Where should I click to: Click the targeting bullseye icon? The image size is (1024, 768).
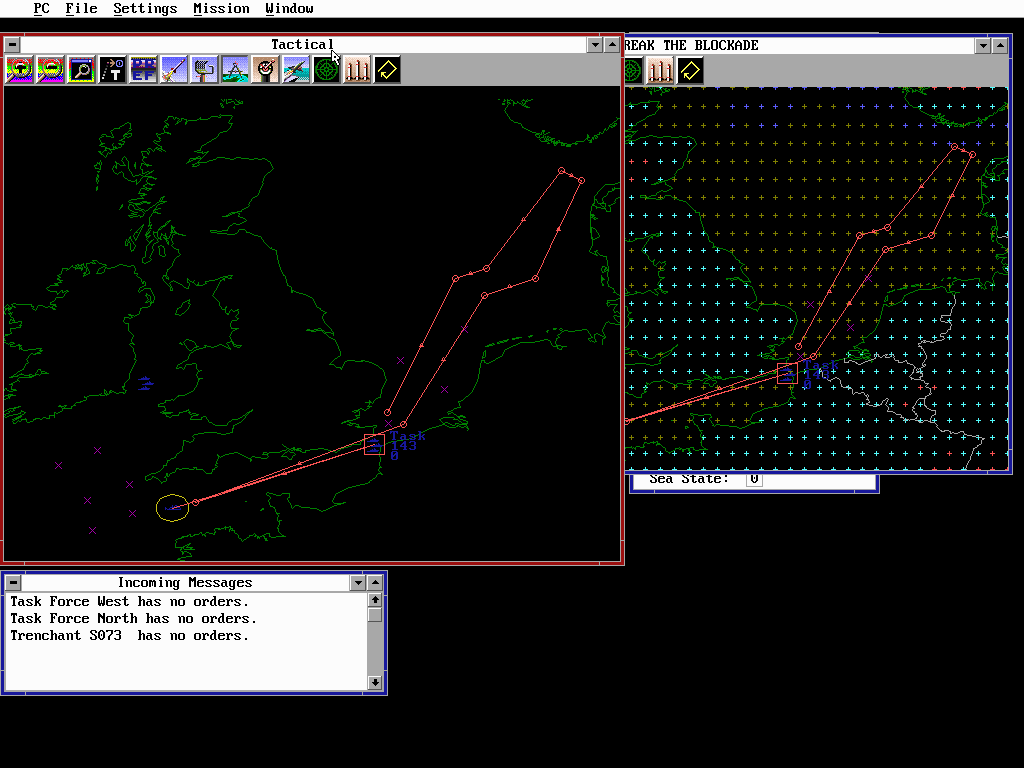tap(265, 70)
